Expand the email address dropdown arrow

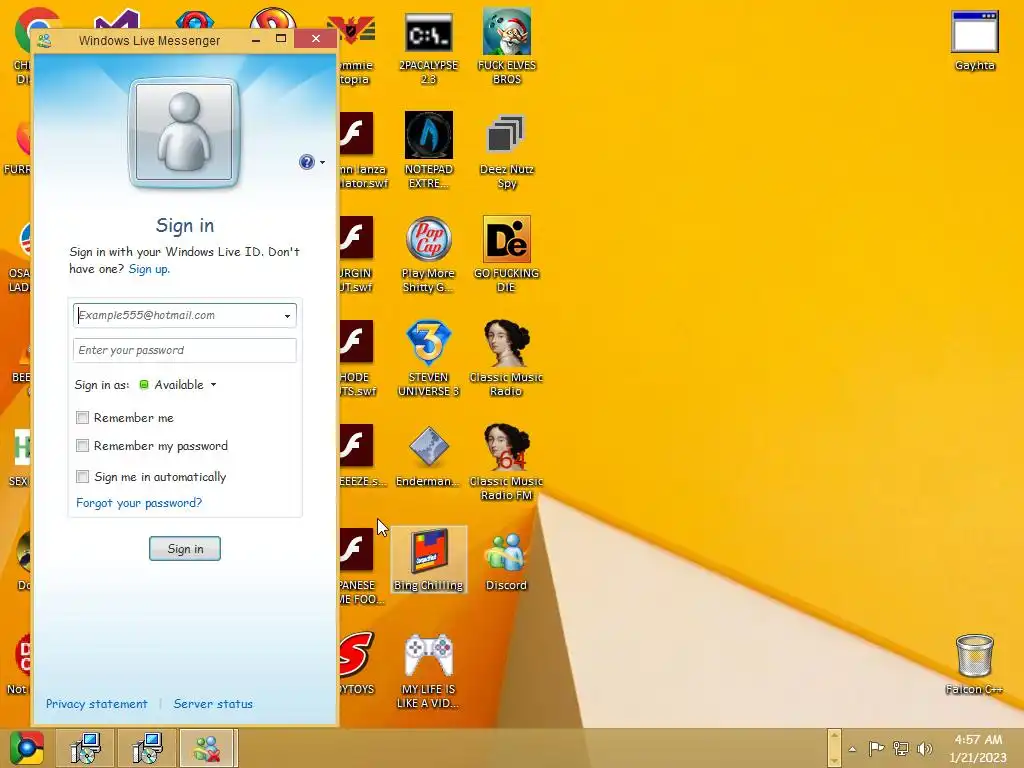287,316
